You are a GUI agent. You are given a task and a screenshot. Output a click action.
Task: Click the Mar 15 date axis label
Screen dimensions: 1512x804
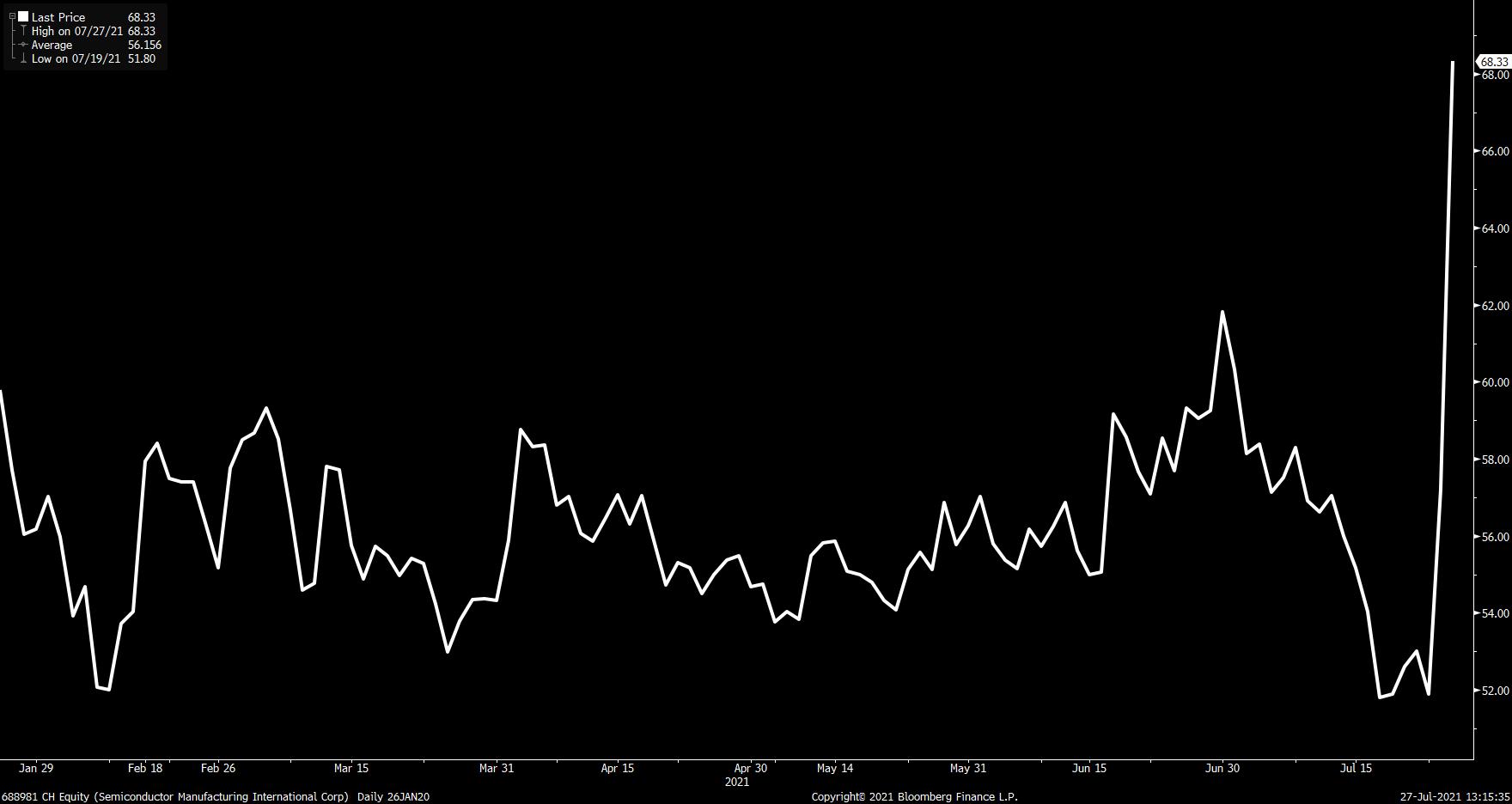click(x=351, y=768)
